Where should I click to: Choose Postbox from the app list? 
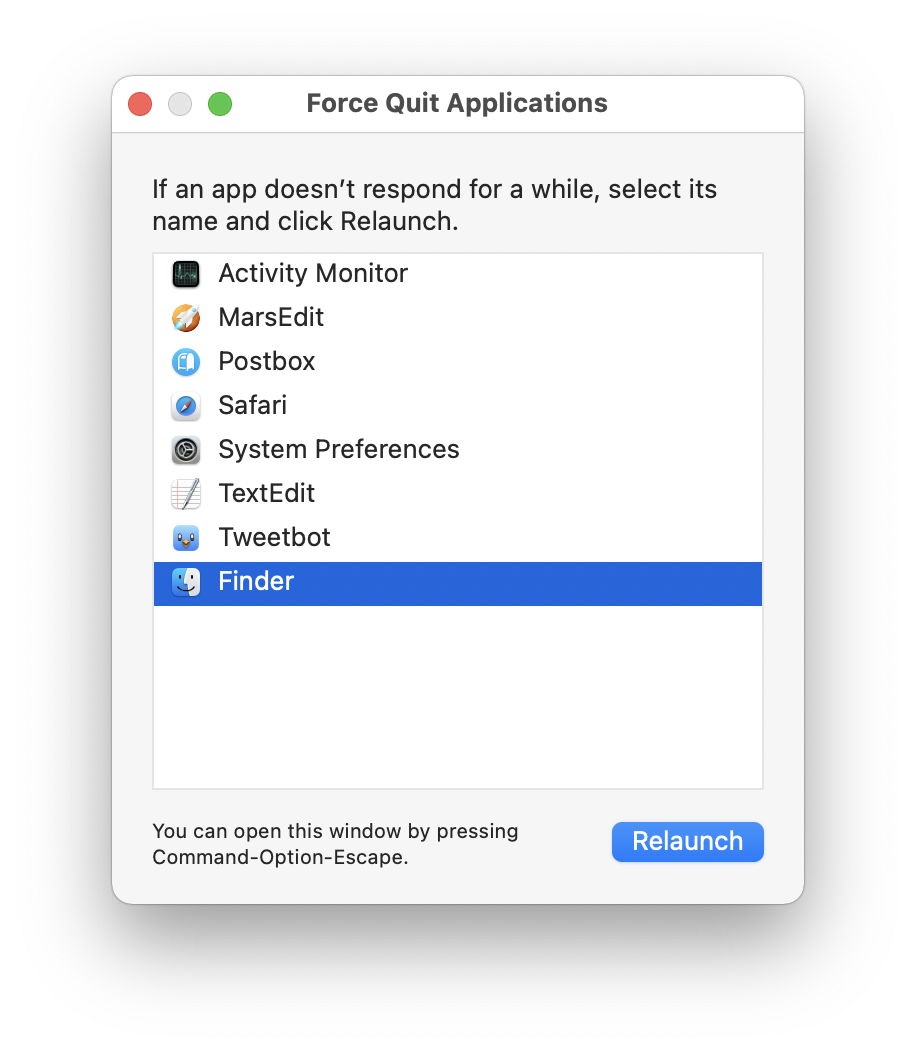tap(267, 362)
